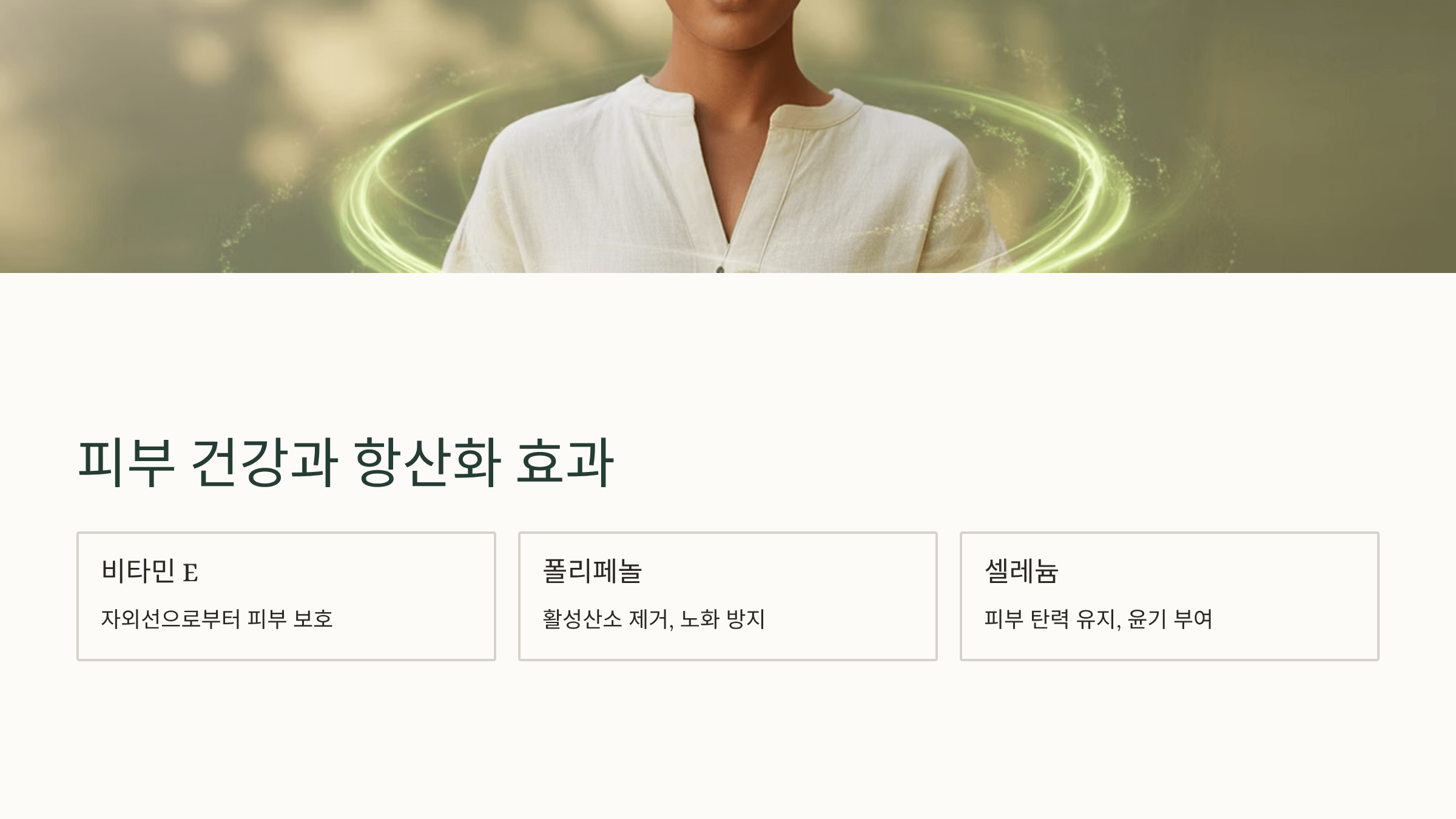Click the 비타민 E card title
This screenshot has height=819, width=1456.
coord(150,571)
